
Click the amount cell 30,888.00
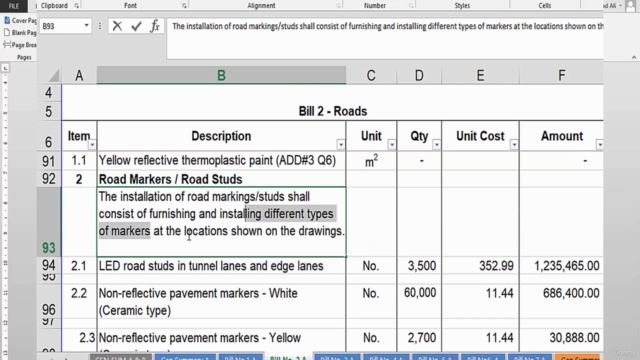pyautogui.click(x=562, y=340)
